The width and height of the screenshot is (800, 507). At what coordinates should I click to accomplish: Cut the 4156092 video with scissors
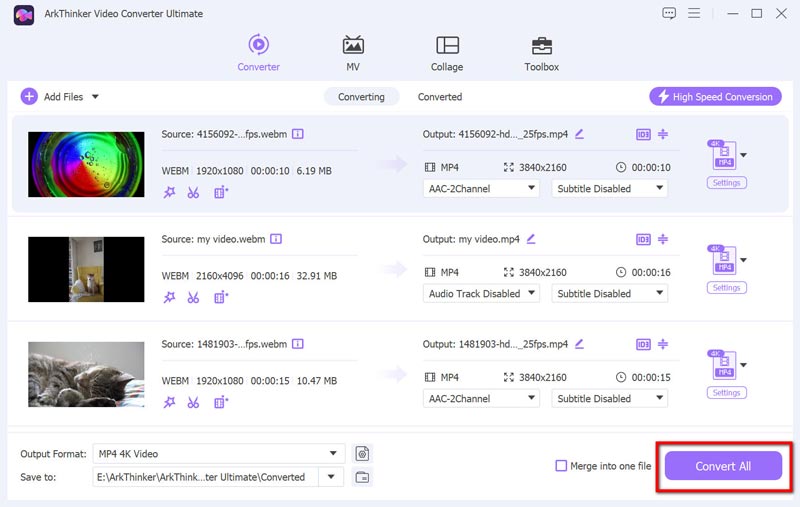coord(193,192)
